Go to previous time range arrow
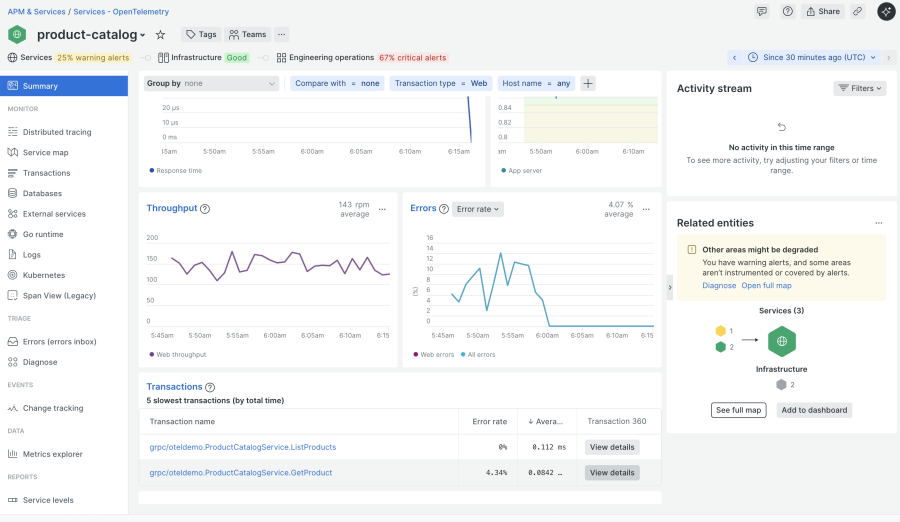The width and height of the screenshot is (900, 522). [x=734, y=57]
